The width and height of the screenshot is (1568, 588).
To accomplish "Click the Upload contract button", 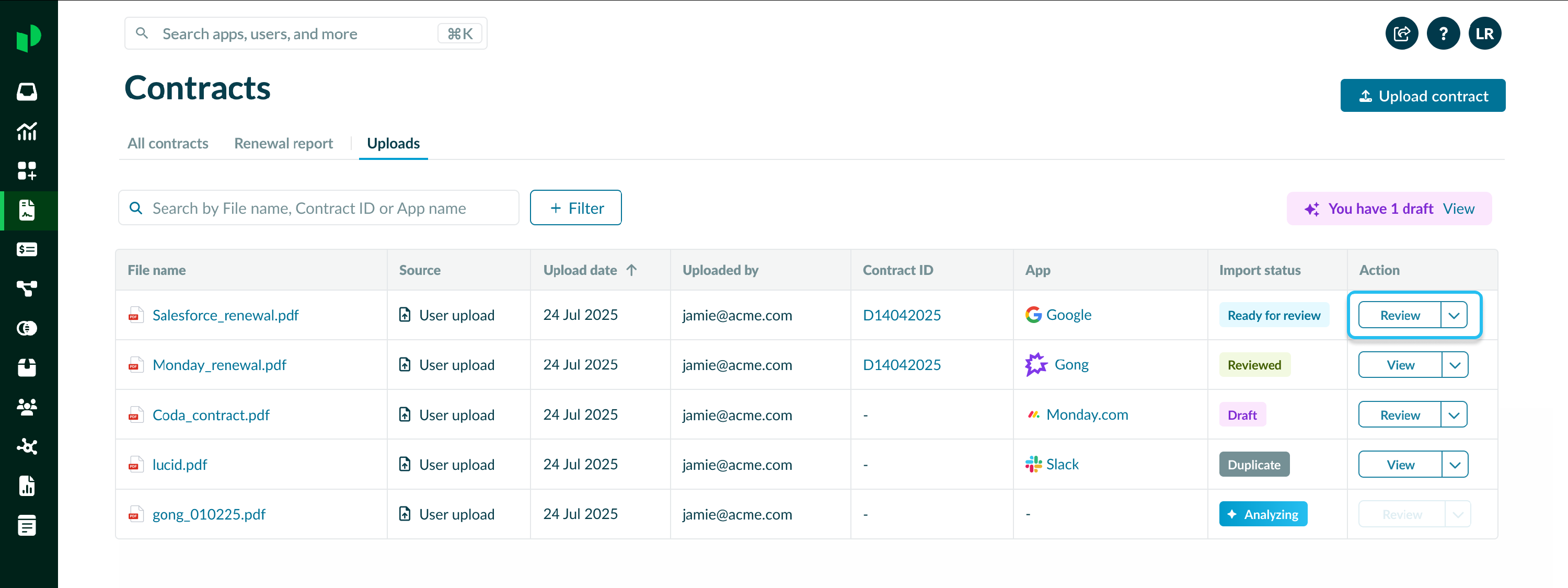I will point(1422,96).
